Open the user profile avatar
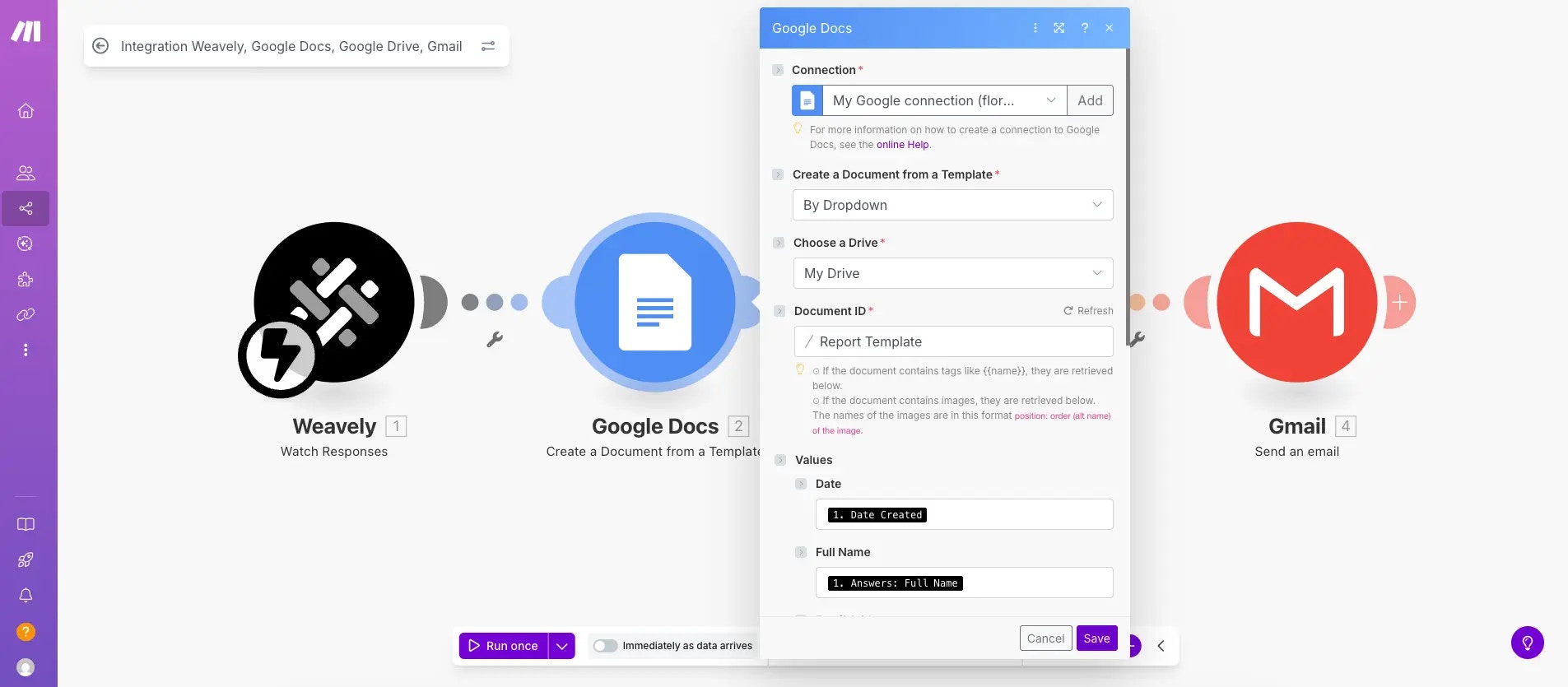This screenshot has width=1568, height=687. 26,667
